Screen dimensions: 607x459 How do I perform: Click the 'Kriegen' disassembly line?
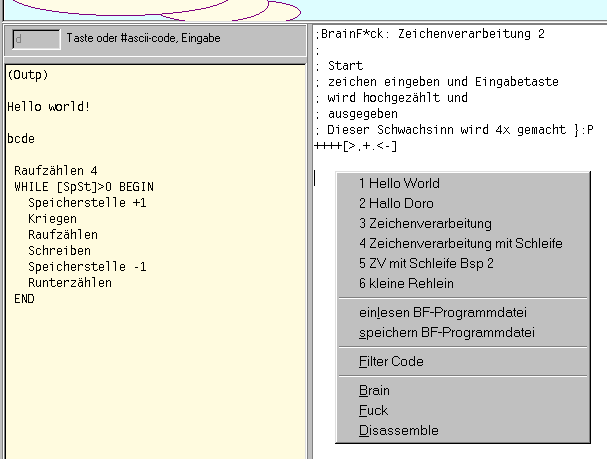click(x=52, y=219)
